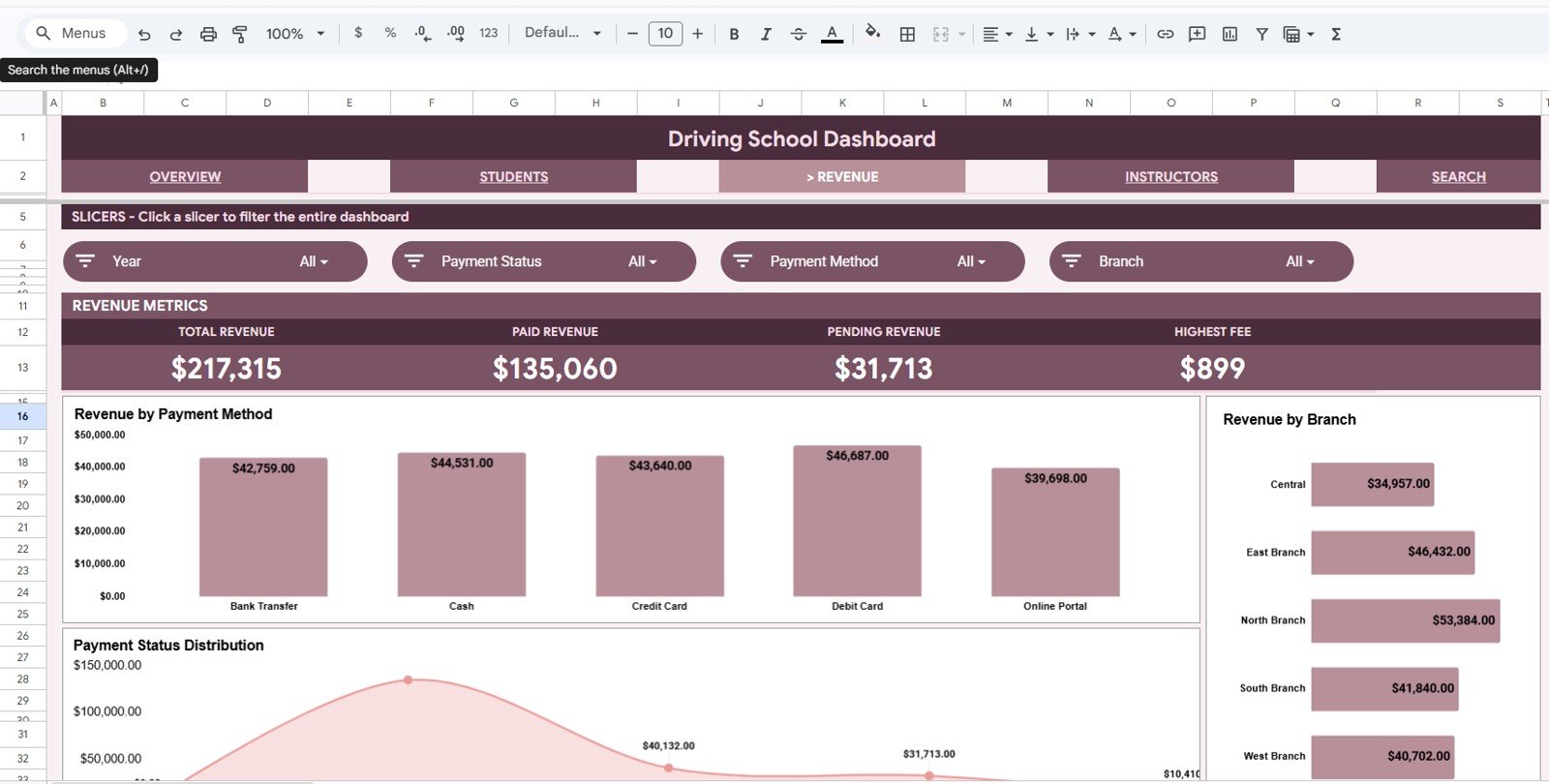
Task: Open vertical align dropdown
Action: (x=1039, y=34)
